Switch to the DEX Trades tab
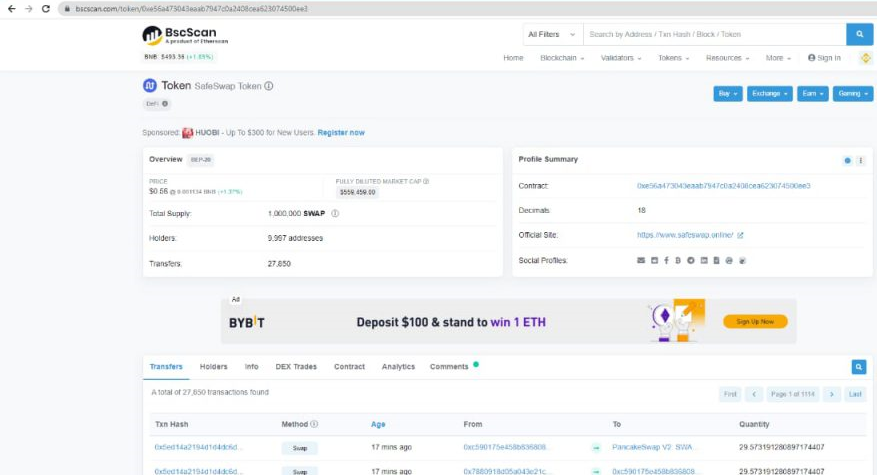877x475 pixels. coord(296,367)
